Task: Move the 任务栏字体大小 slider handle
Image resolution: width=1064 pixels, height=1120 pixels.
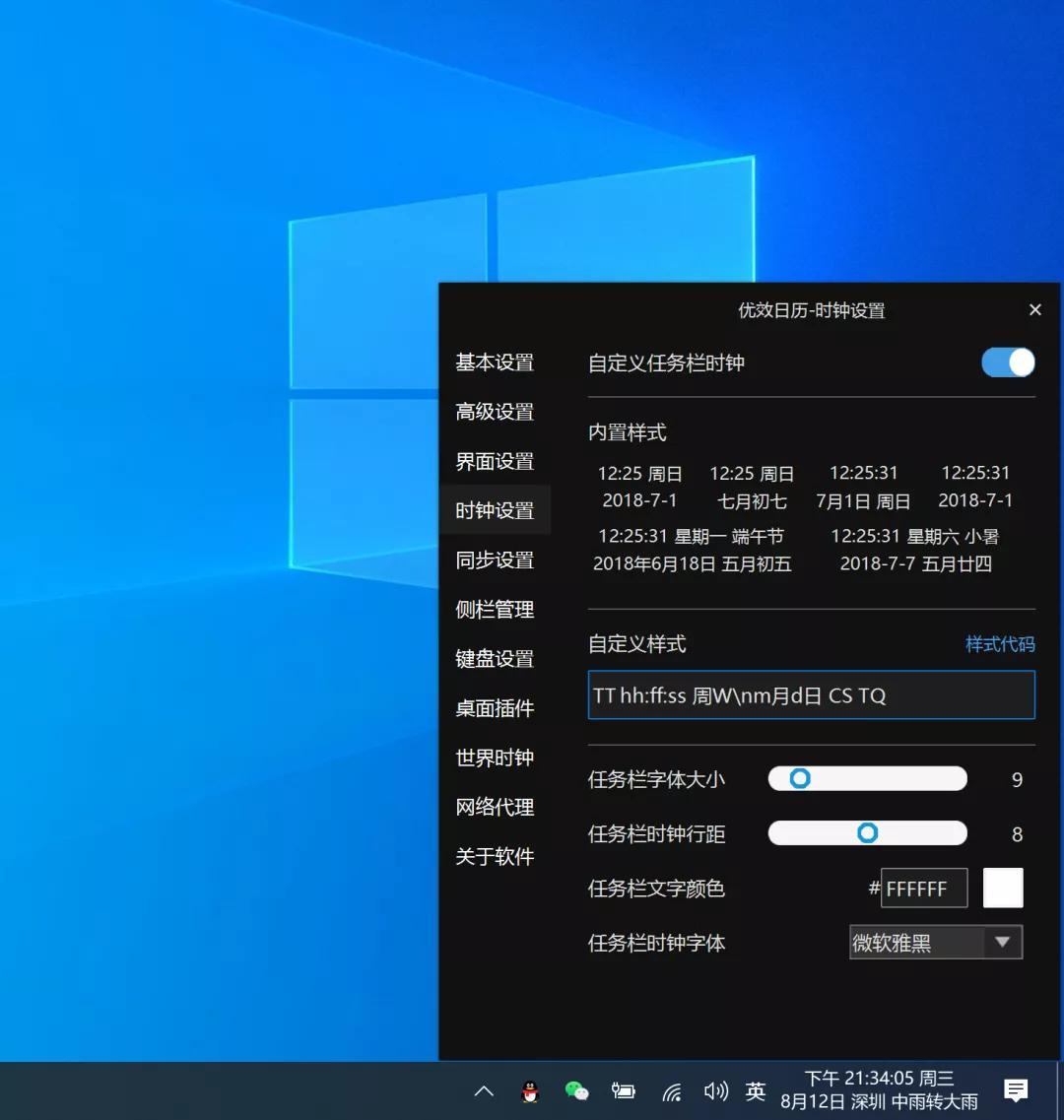Action: 800,778
